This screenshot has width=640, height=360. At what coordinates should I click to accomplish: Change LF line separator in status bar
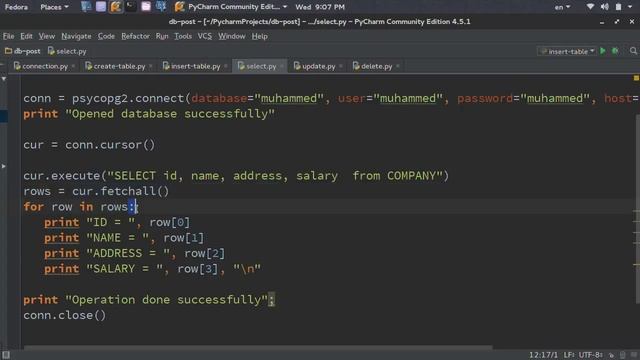click(569, 355)
